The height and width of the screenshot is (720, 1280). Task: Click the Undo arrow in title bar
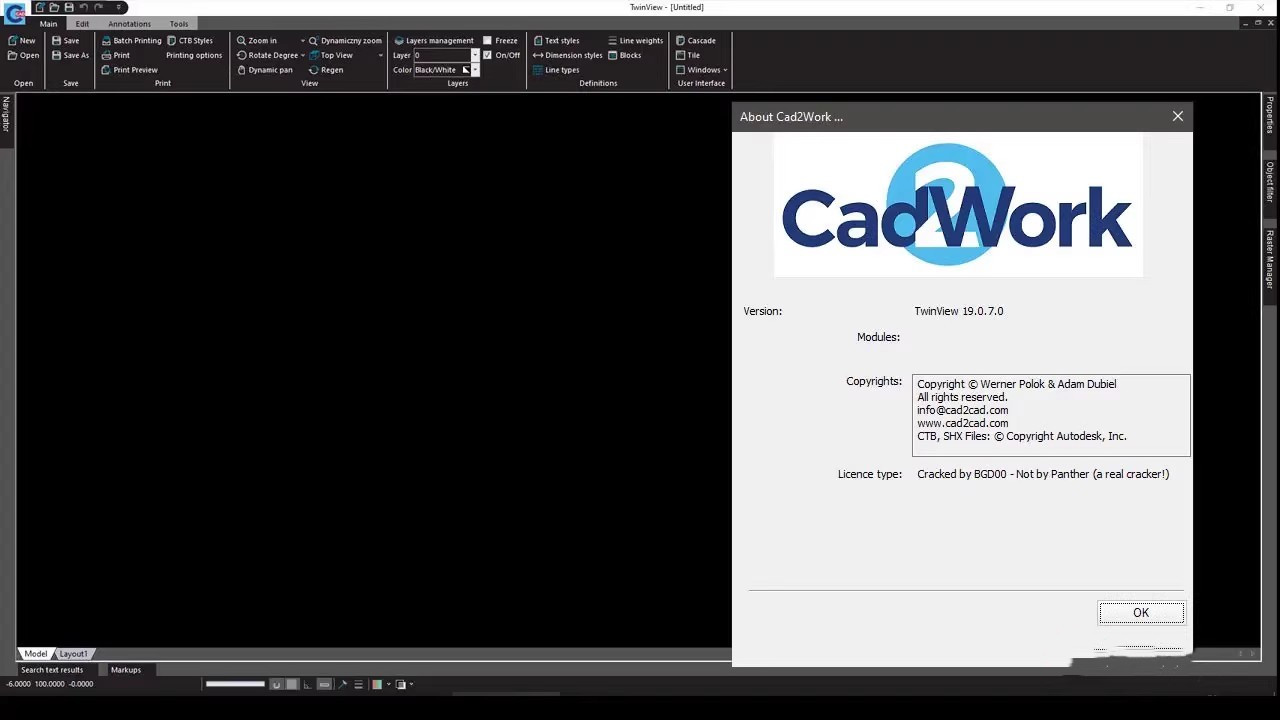click(84, 7)
